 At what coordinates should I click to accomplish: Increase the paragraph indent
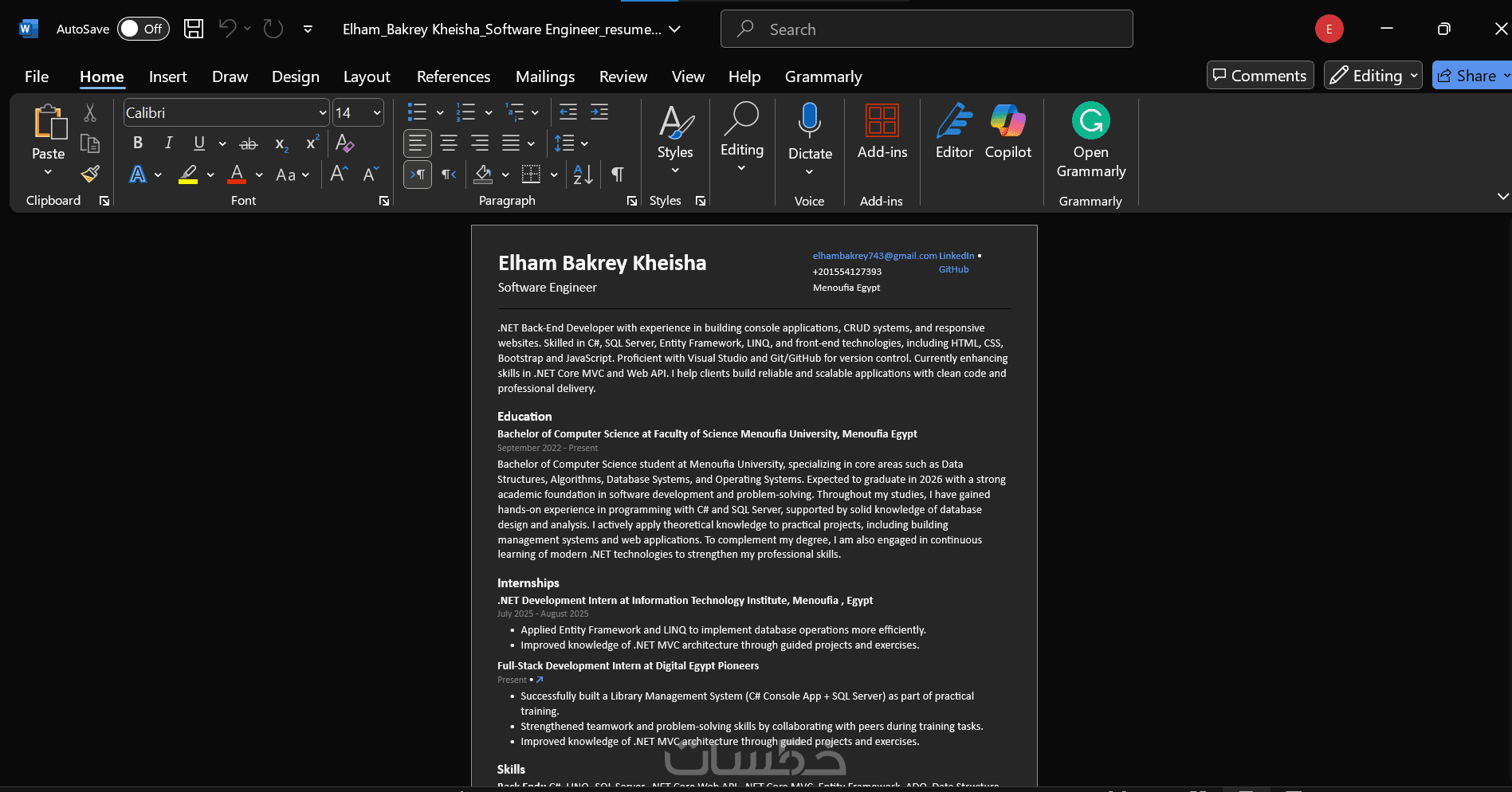click(x=599, y=112)
